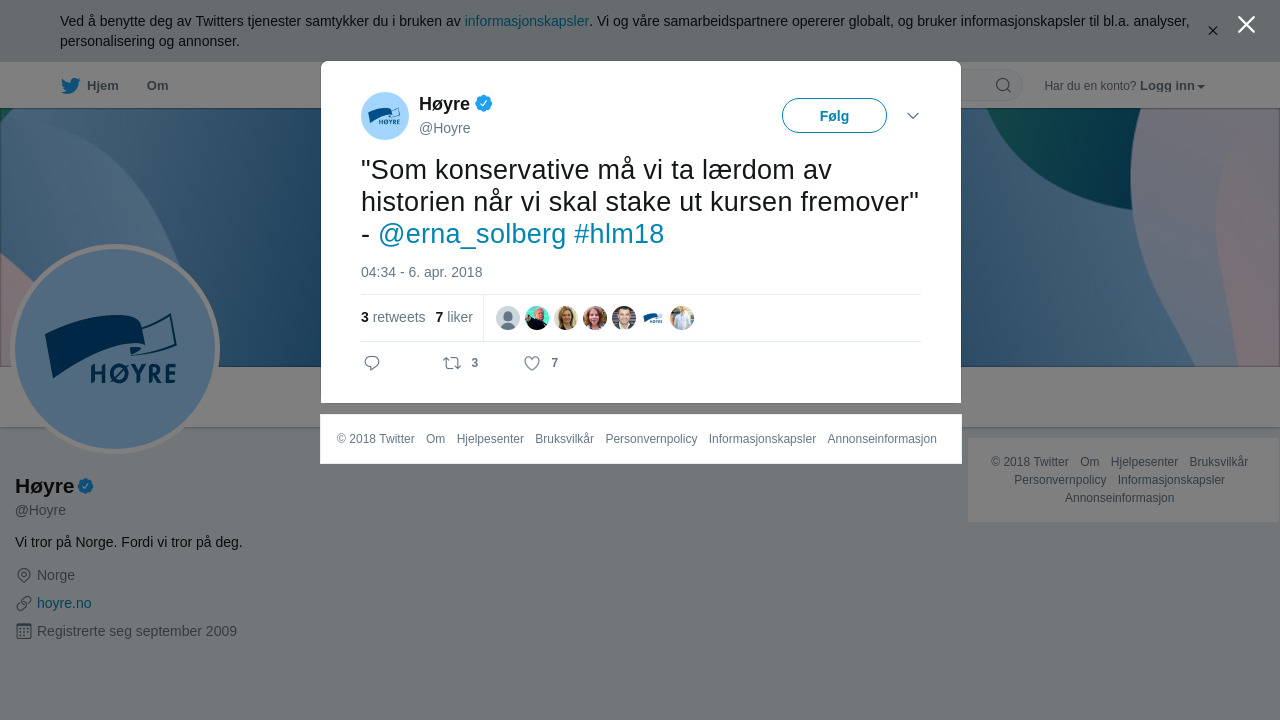The image size is (1280, 720).
Task: Open the @erna_solberg mention link
Action: [472, 234]
